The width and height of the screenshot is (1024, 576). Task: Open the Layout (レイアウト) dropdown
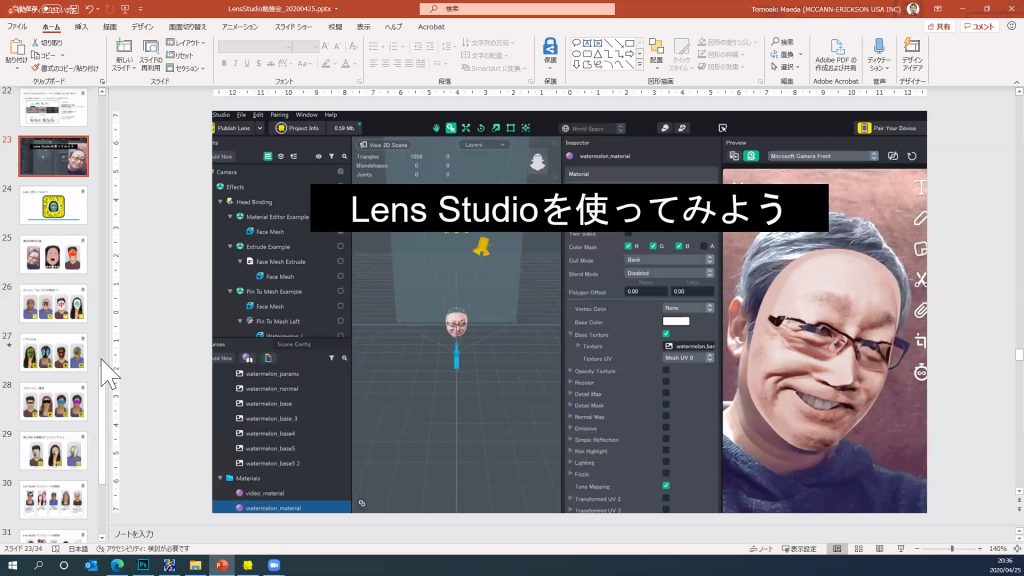[x=185, y=42]
